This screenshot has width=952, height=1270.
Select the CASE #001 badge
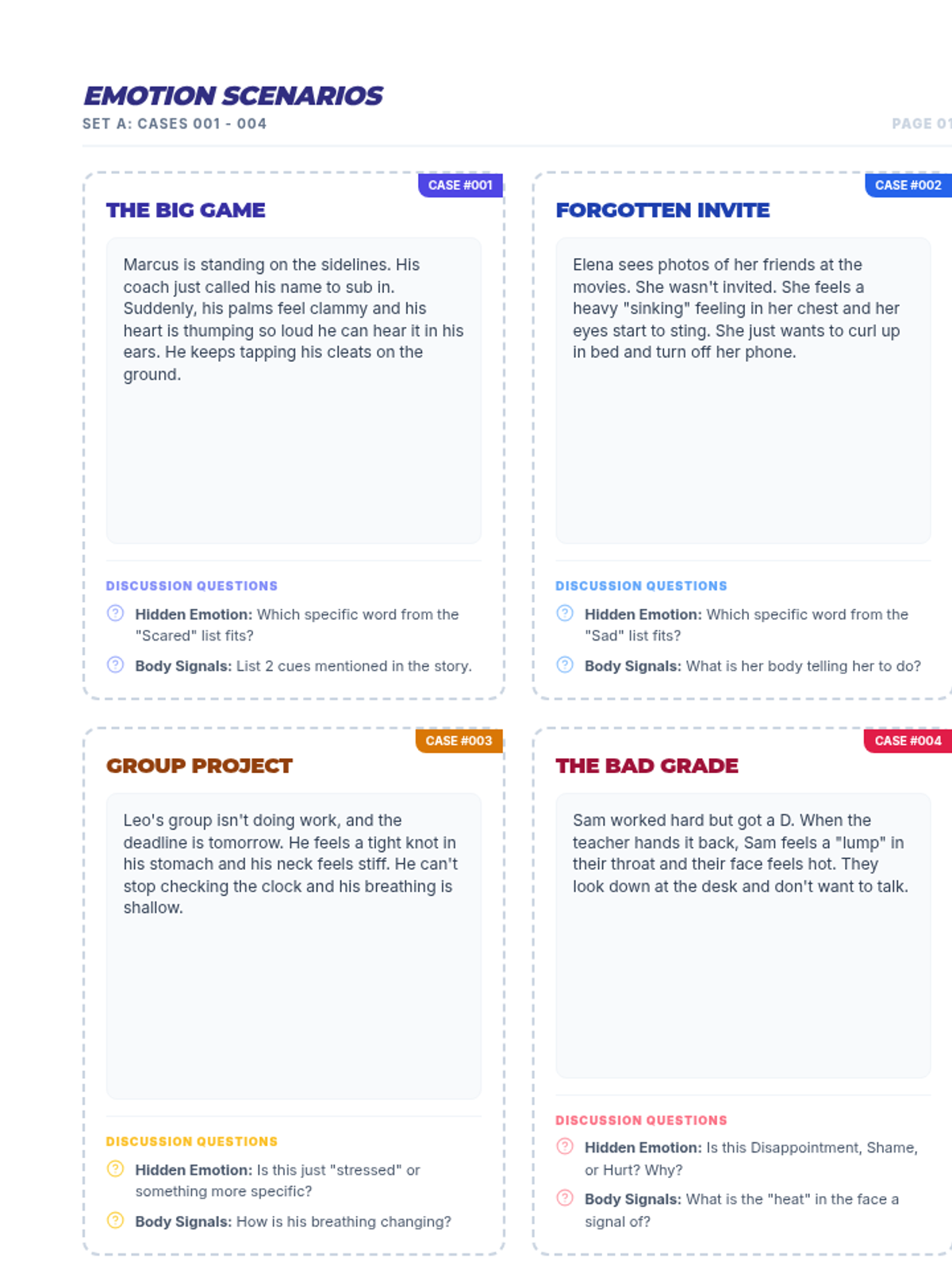coord(460,185)
